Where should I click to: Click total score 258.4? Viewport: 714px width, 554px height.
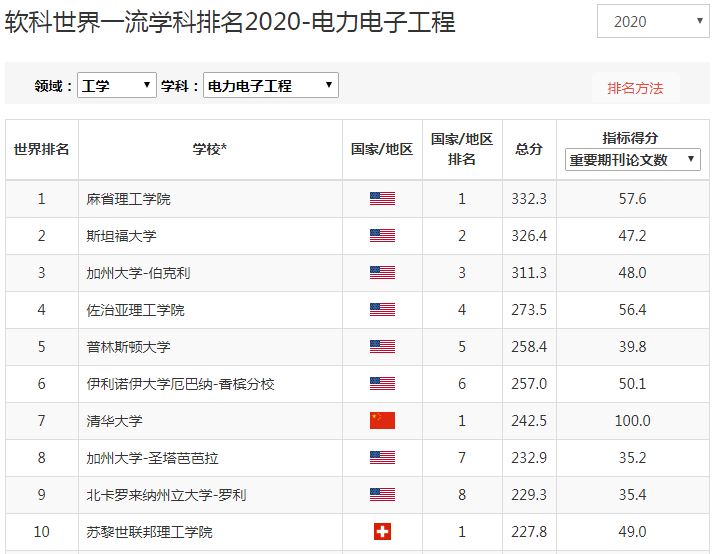tap(529, 347)
